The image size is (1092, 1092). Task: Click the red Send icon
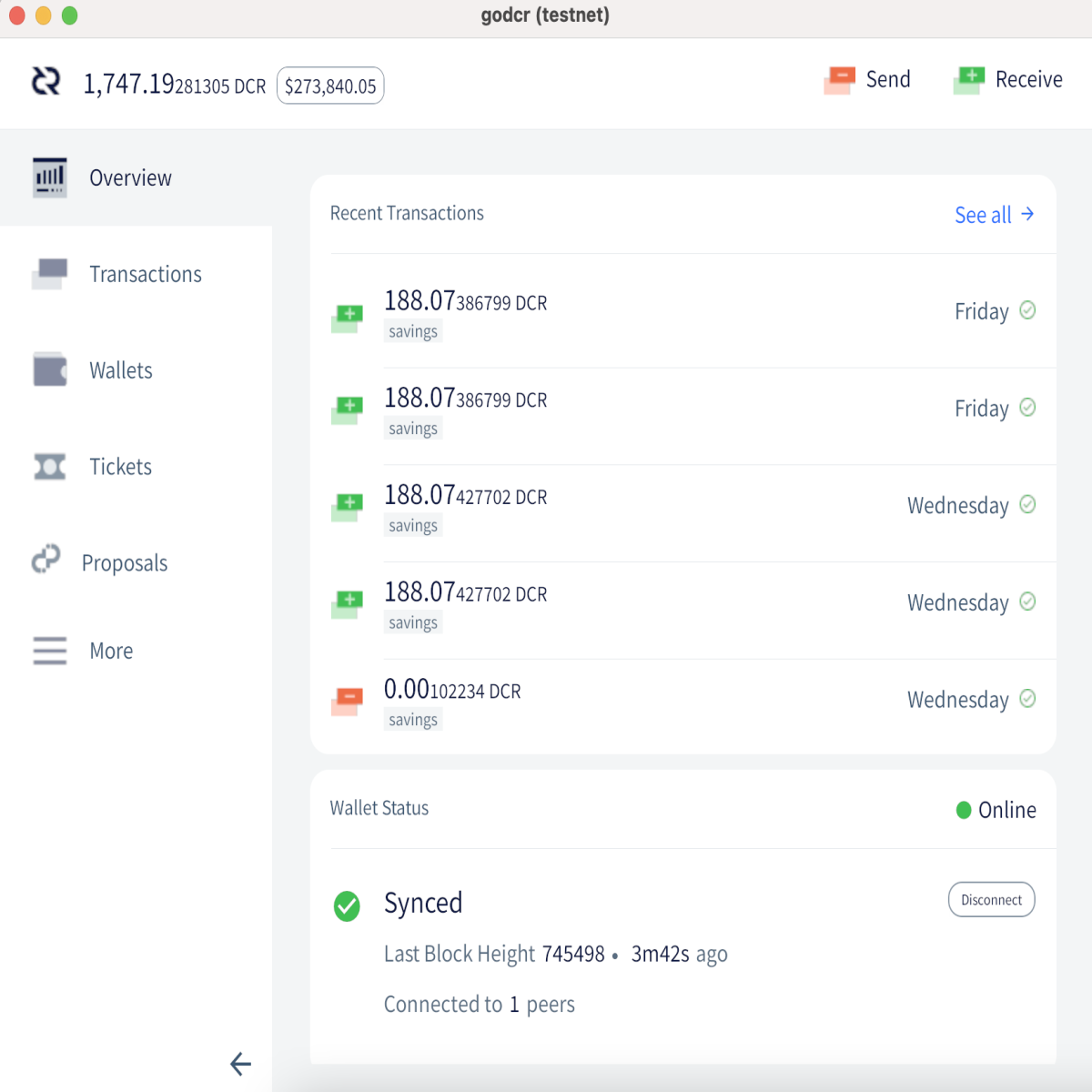click(840, 80)
